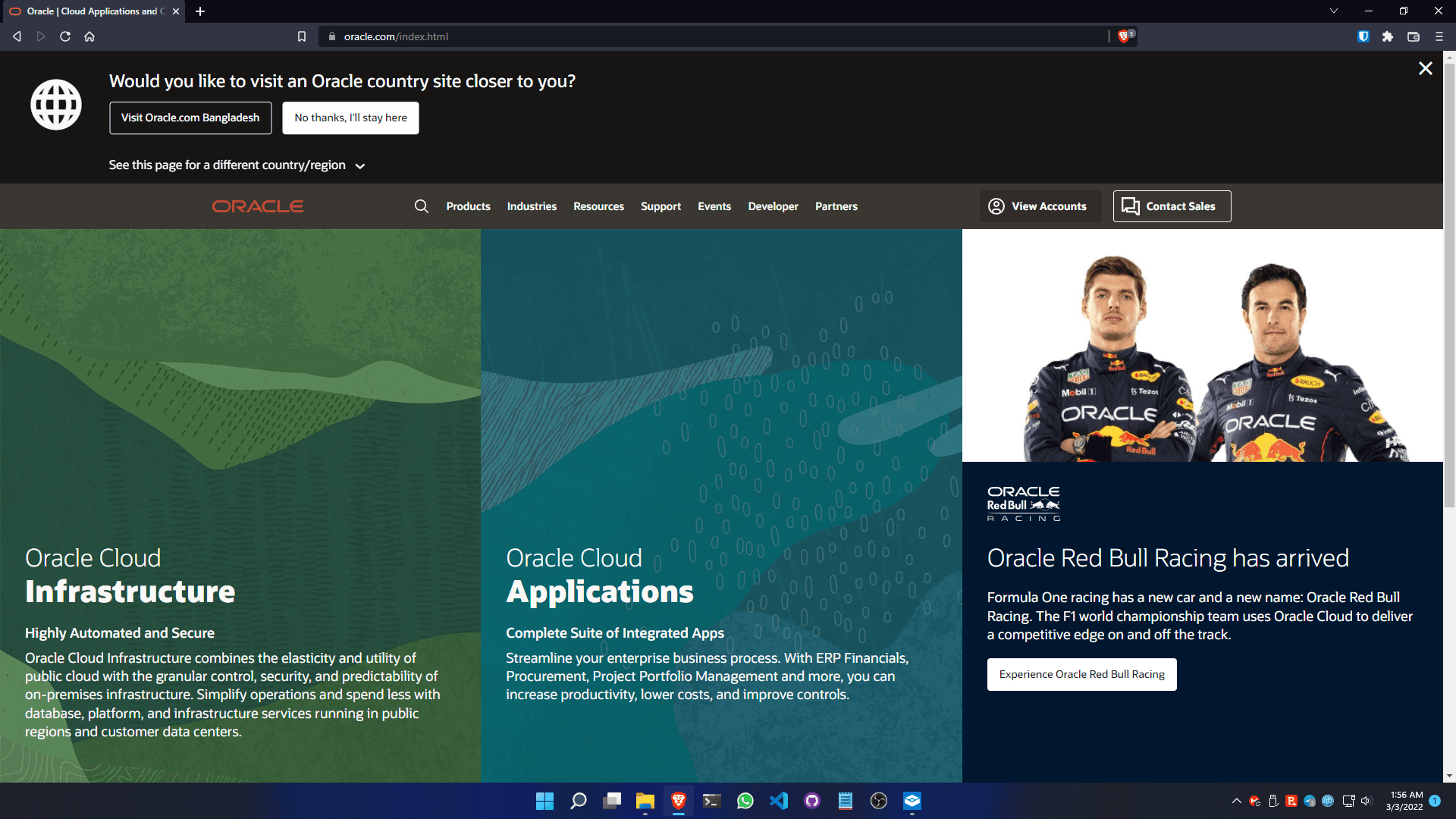This screenshot has width=1456, height=819.
Task: Open the Windows Start menu
Action: (544, 801)
